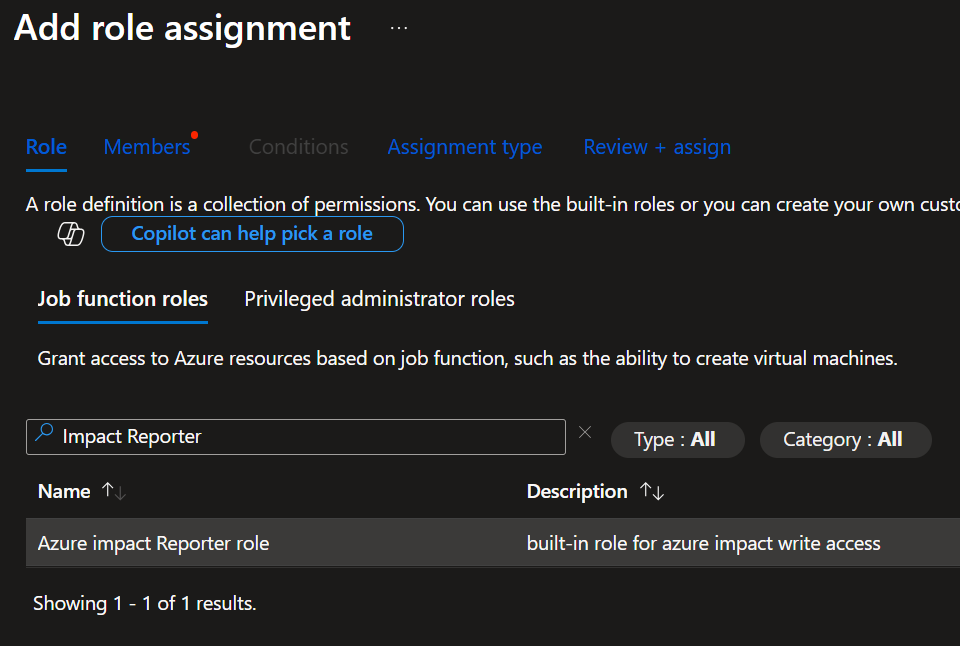Screen dimensions: 960x646
Task: Click the magnifier icon in the search box
Action: [44, 435]
